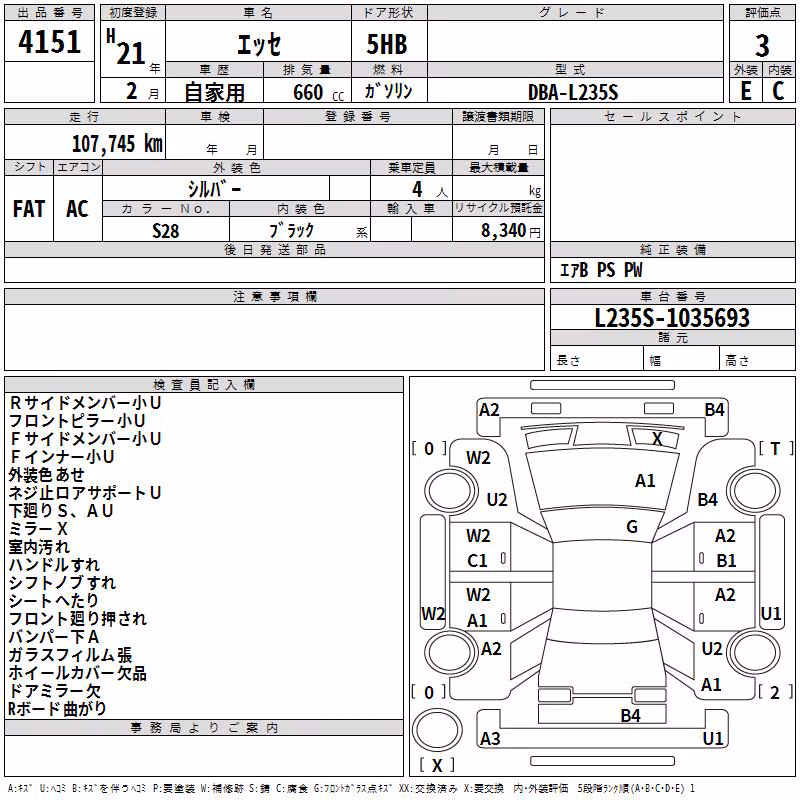Click the note バンパー下A

point(54,637)
